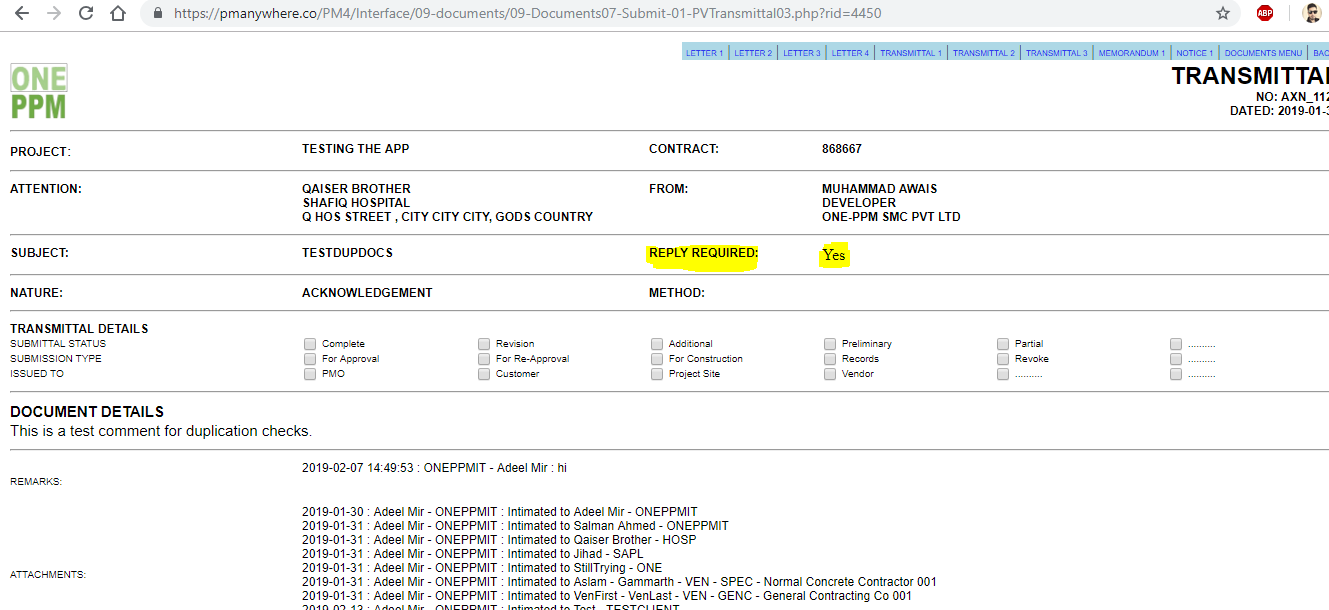Tick the Project Site checkbox
1329x610 pixels.
[657, 374]
